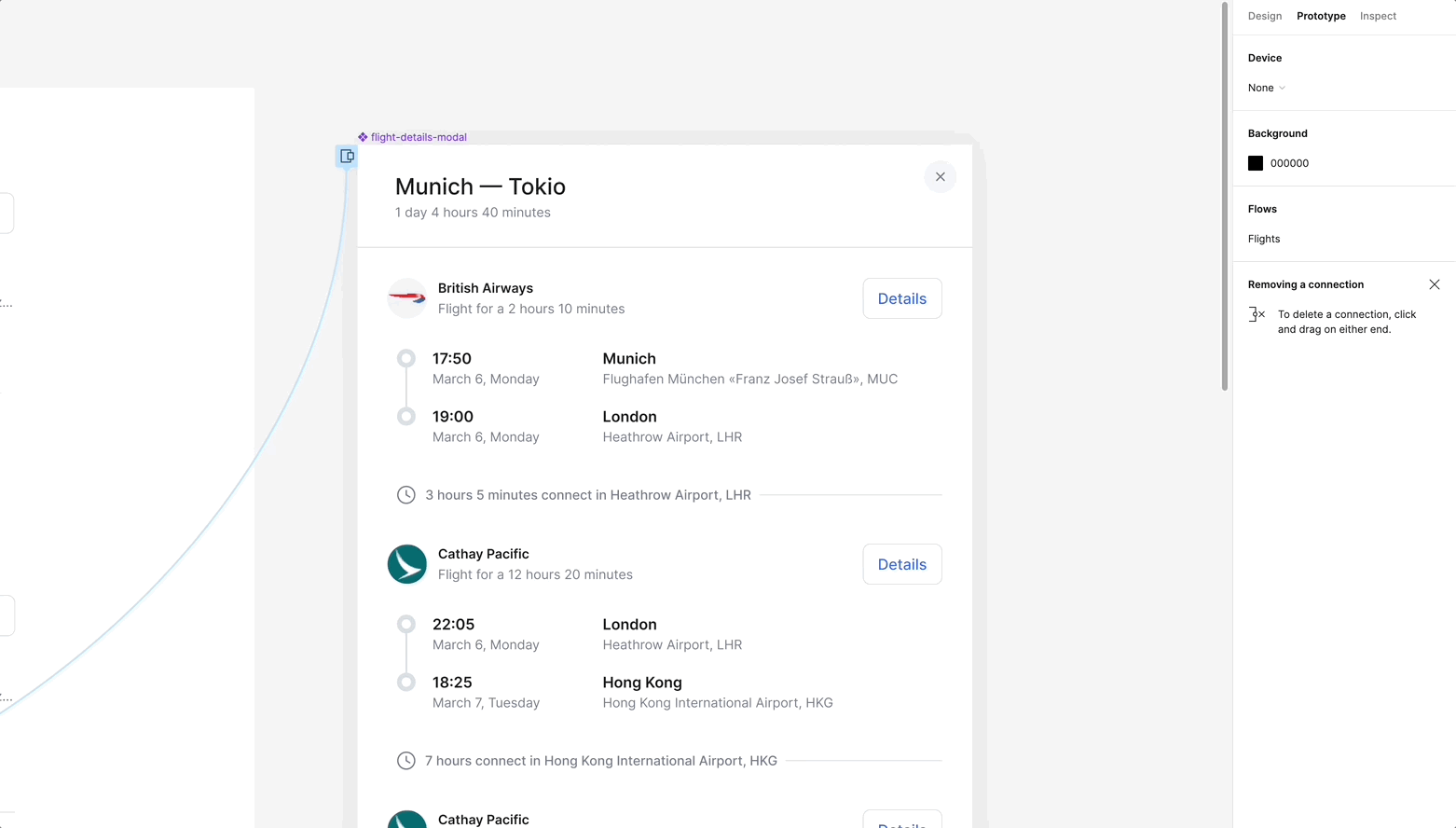Open Details for British Airways flight

coord(901,298)
